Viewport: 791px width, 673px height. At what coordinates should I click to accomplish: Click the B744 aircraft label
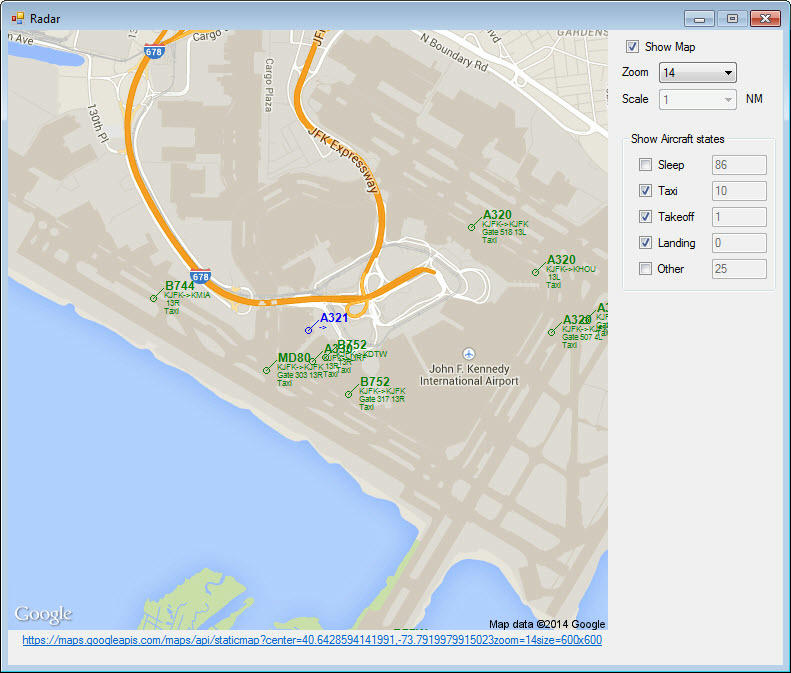180,286
